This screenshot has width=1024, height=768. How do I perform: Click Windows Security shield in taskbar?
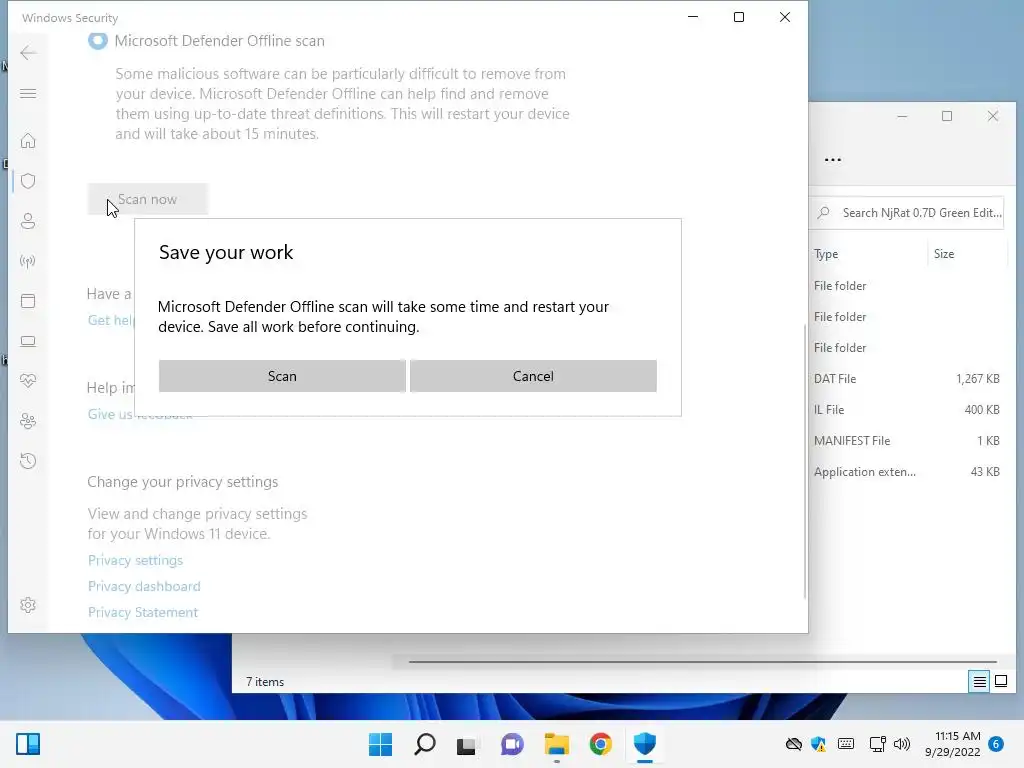[645, 744]
